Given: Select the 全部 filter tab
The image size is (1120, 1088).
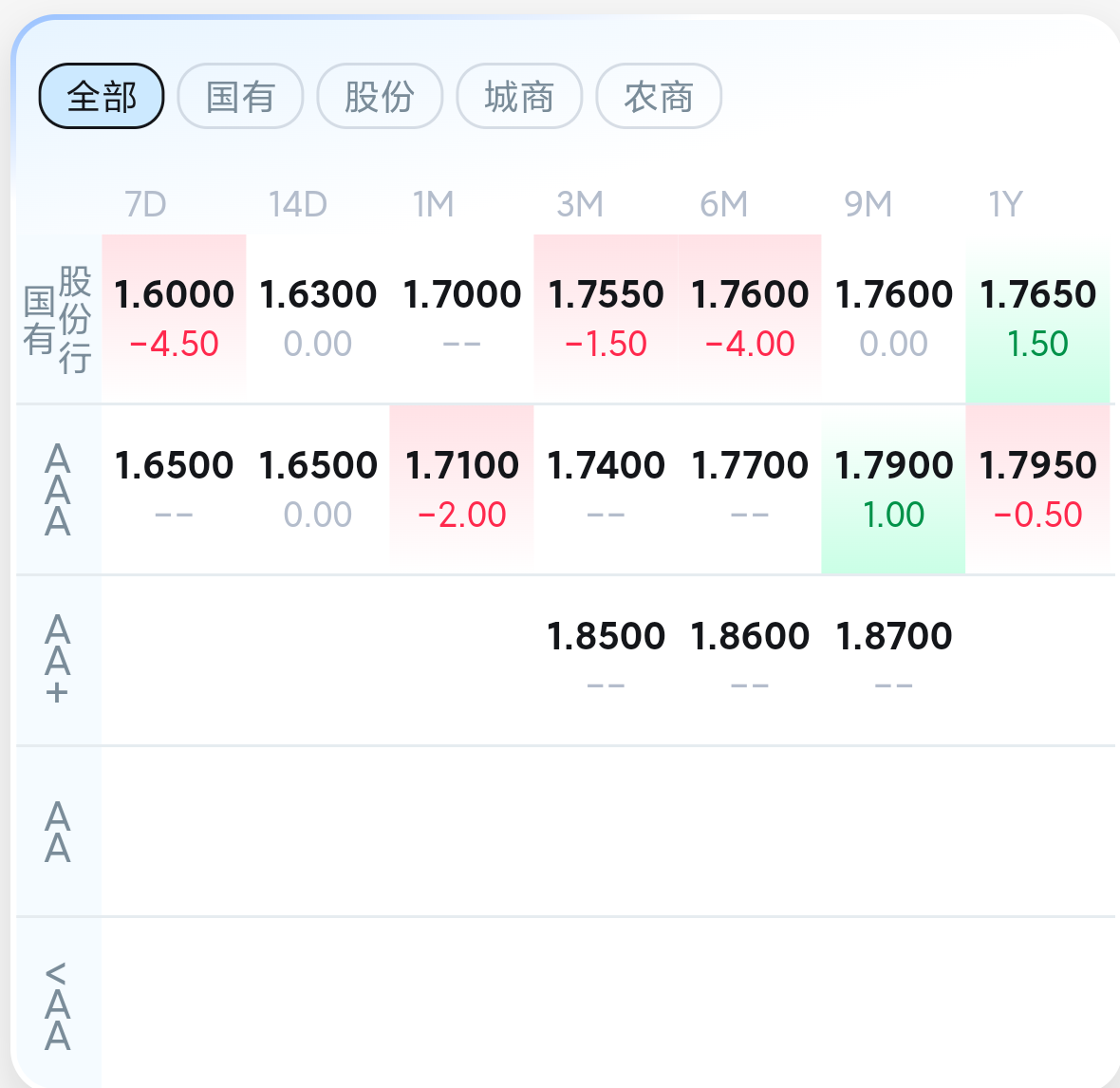Looking at the screenshot, I should click(102, 96).
